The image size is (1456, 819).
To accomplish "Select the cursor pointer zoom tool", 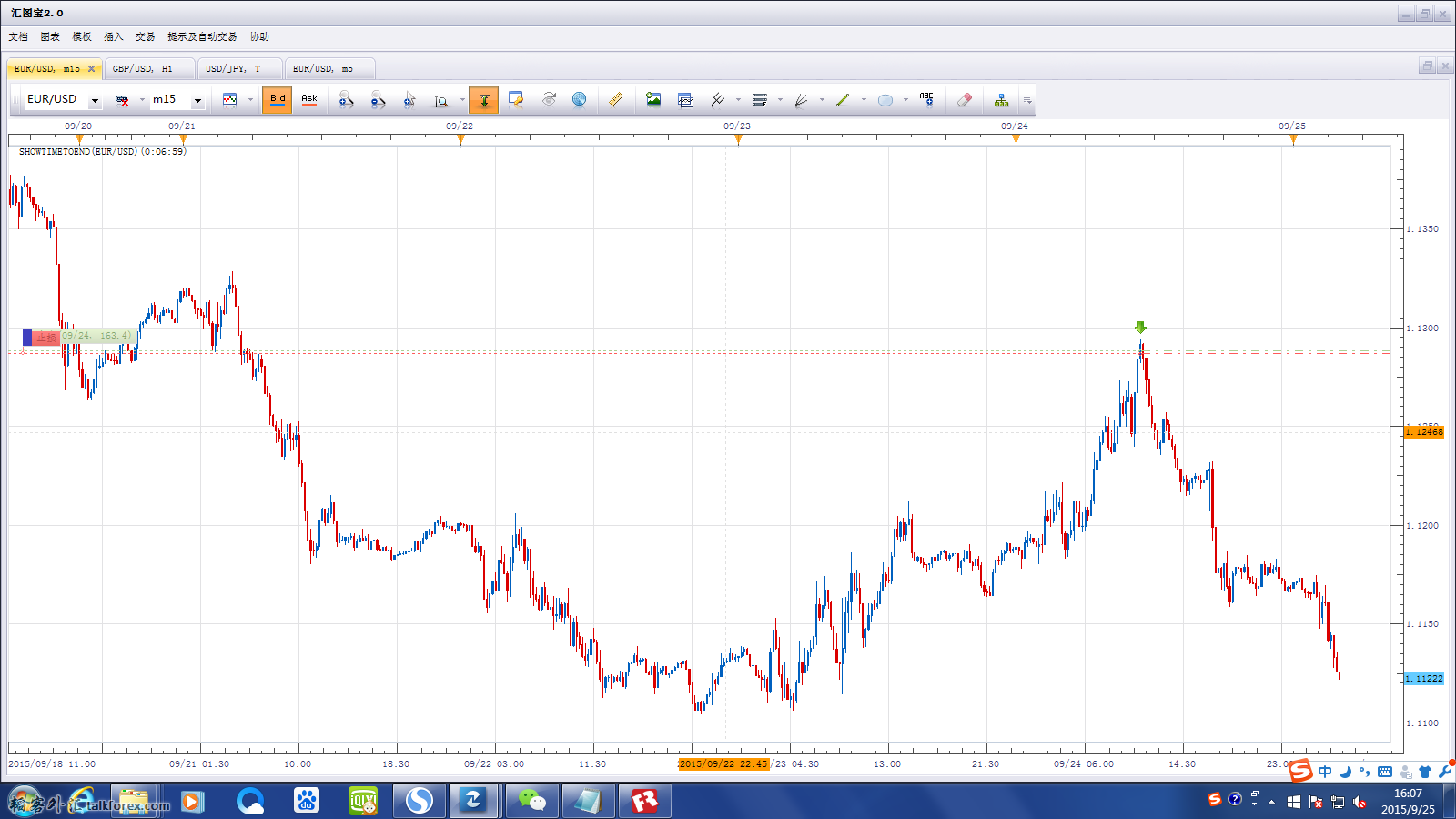I will (x=409, y=100).
